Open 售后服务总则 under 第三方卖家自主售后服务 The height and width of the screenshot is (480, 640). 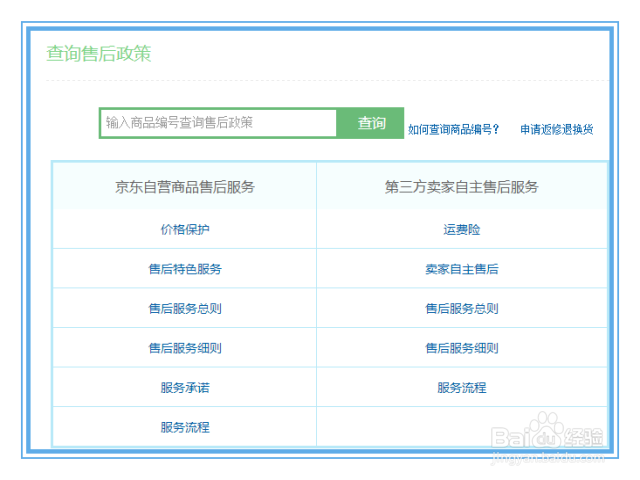click(x=462, y=309)
